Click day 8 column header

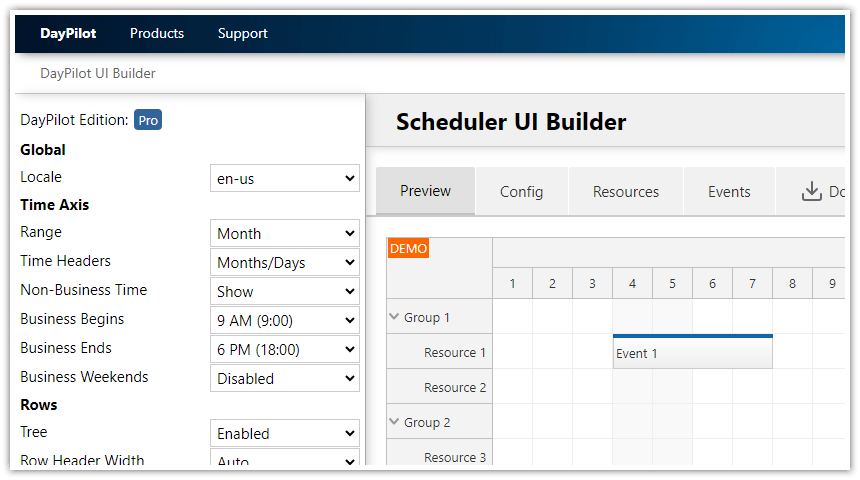793,283
